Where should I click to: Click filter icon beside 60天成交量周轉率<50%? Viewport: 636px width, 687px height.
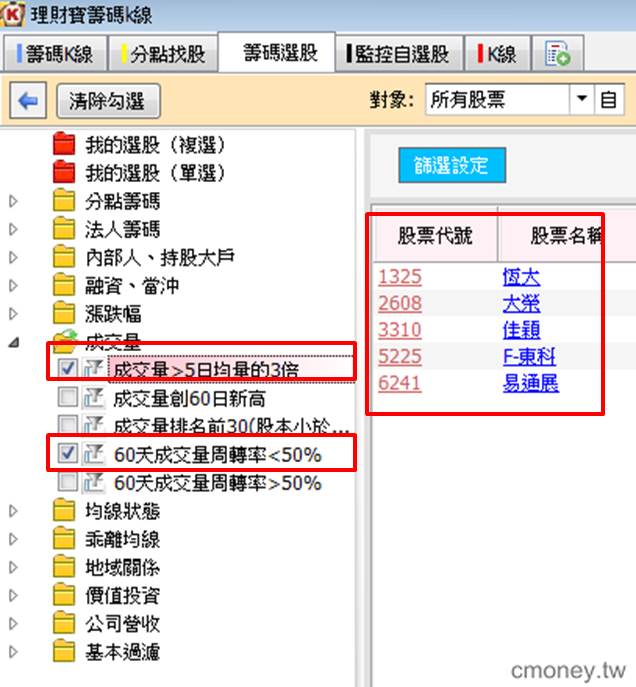tap(94, 453)
